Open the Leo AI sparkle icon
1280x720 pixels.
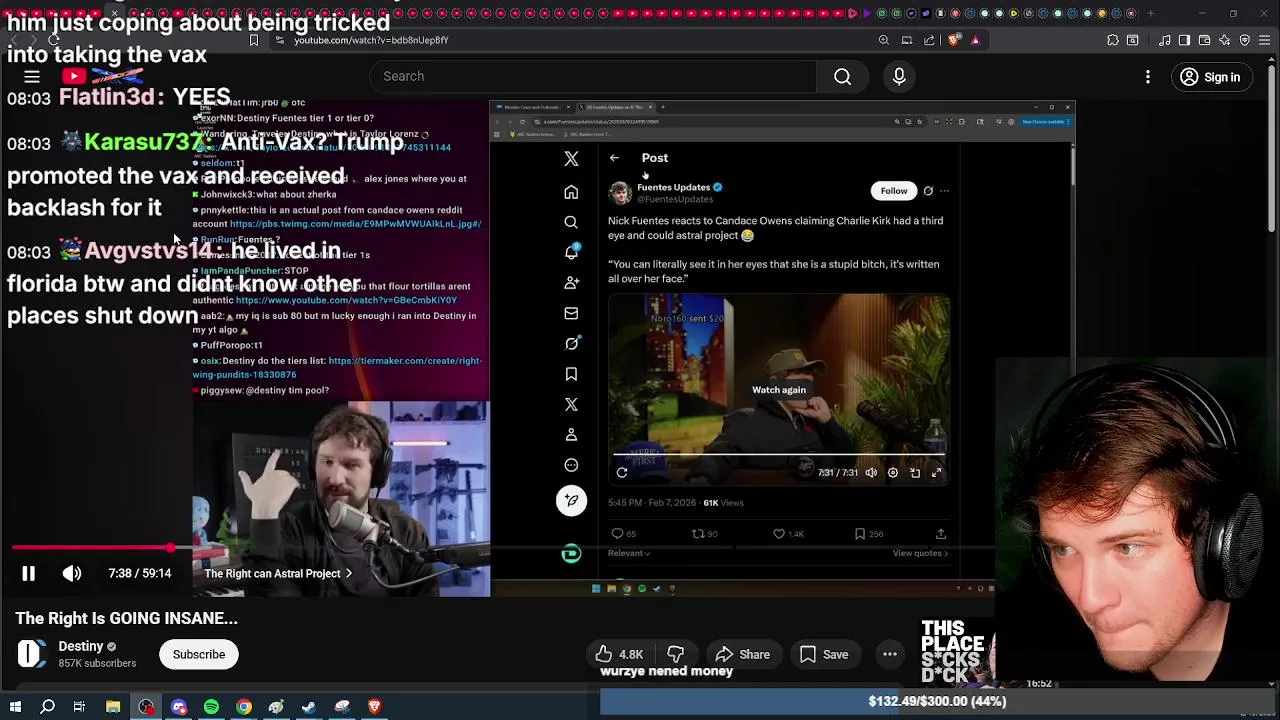[1224, 40]
